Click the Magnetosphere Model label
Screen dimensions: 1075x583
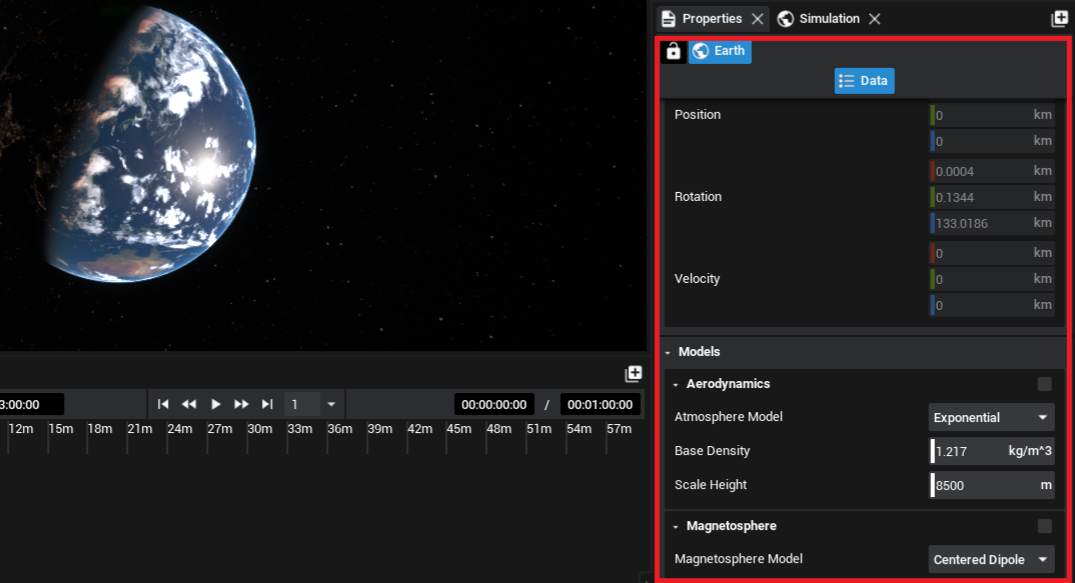738,559
